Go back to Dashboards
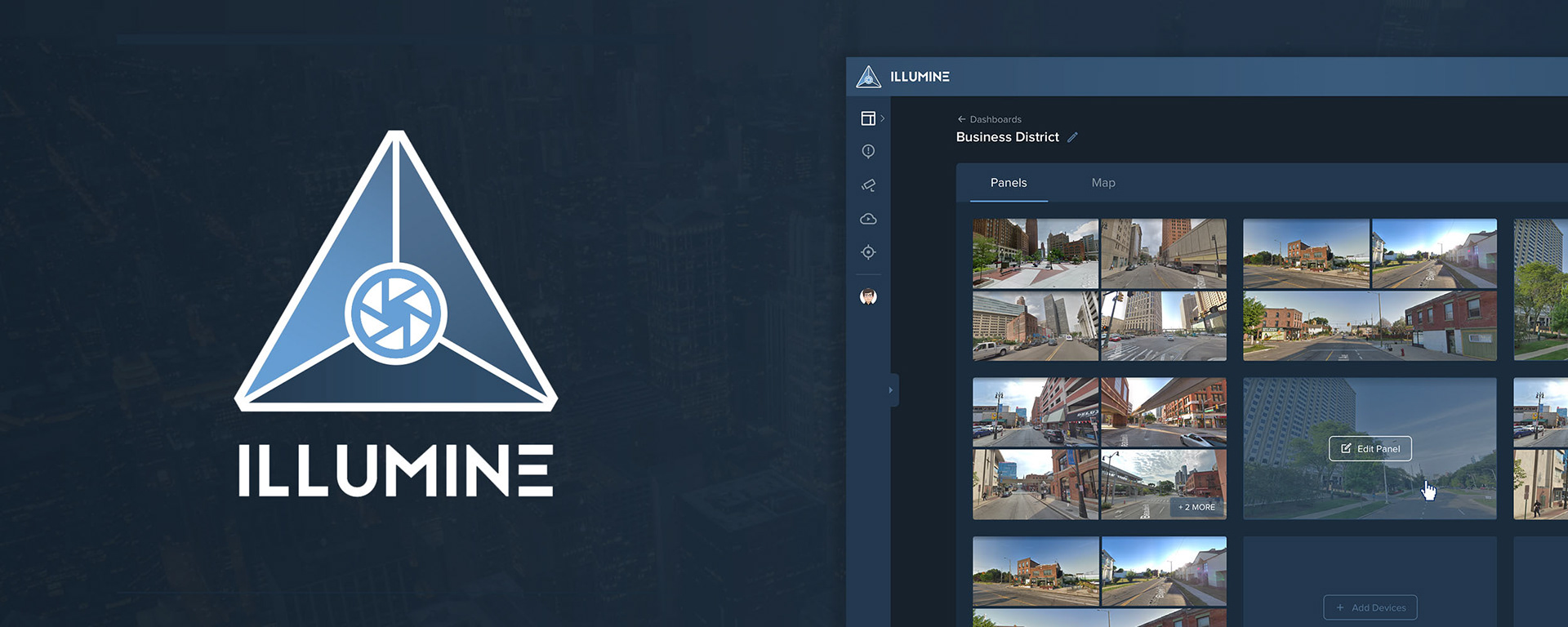The height and width of the screenshot is (627, 1568). 990,119
